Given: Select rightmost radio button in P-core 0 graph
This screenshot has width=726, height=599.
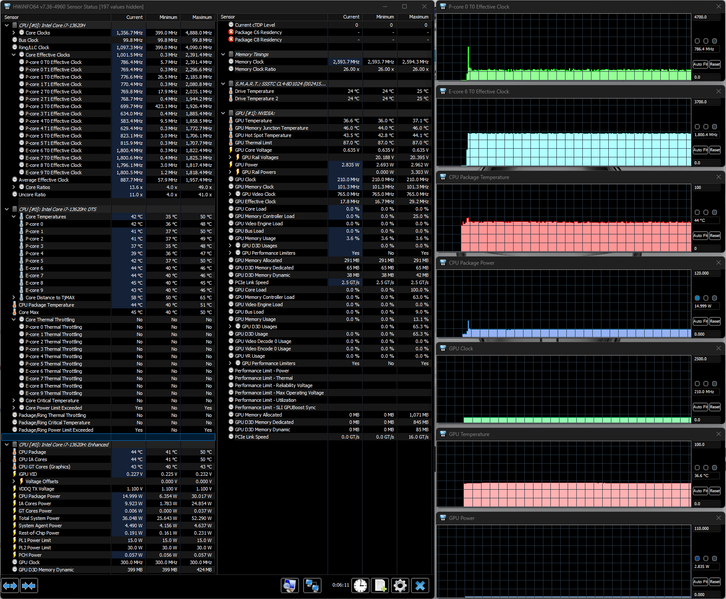Looking at the screenshot, I should 714,41.
